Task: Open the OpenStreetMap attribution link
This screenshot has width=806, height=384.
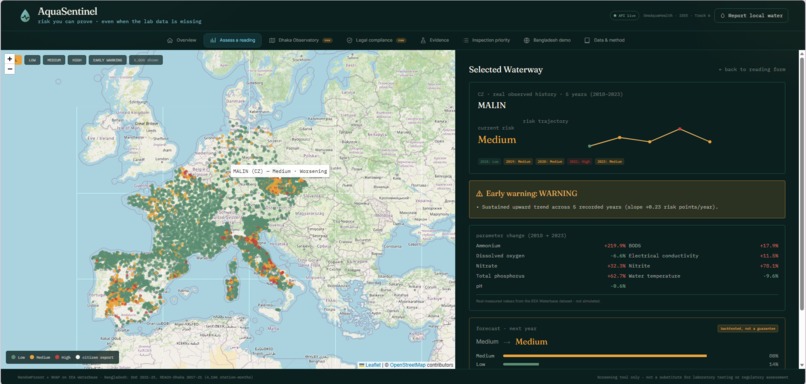Action: click(x=408, y=365)
